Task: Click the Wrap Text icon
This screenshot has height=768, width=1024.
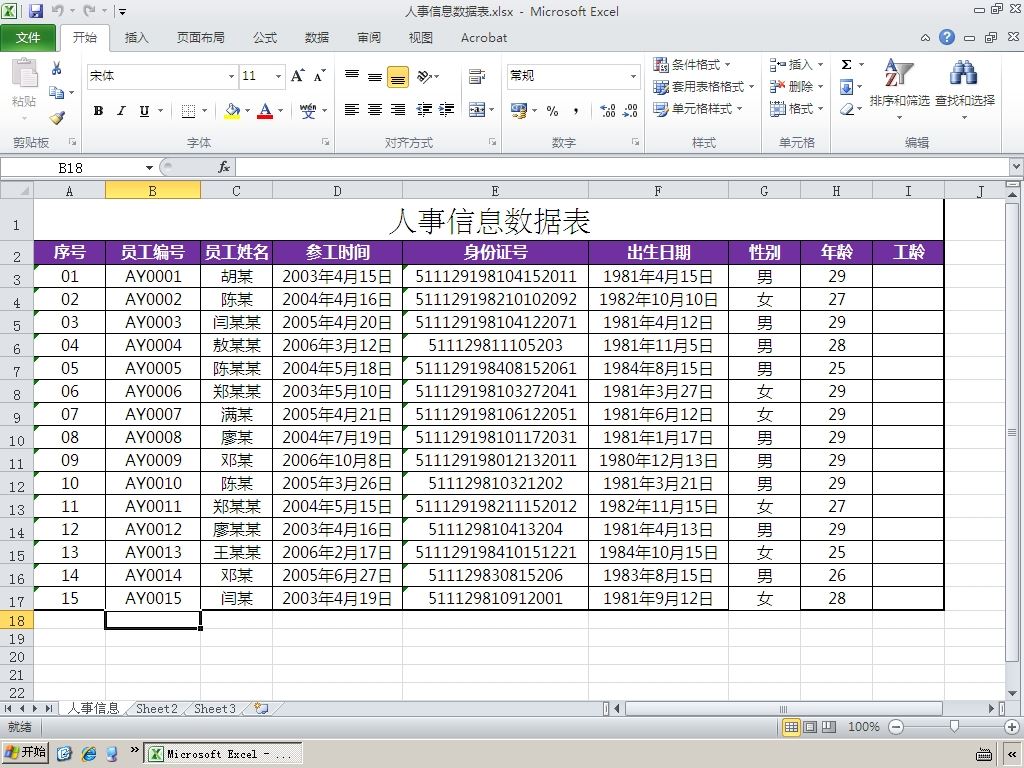Action: click(477, 76)
